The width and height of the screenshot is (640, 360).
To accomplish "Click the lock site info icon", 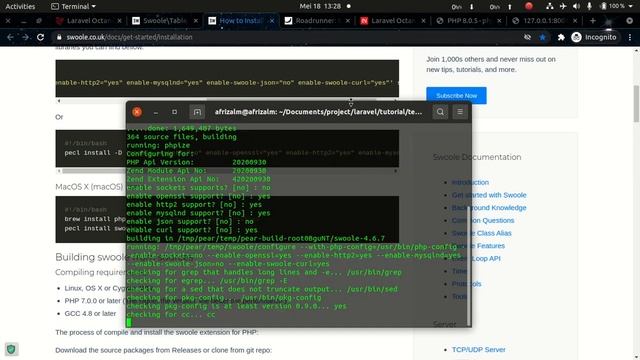I will click(59, 37).
